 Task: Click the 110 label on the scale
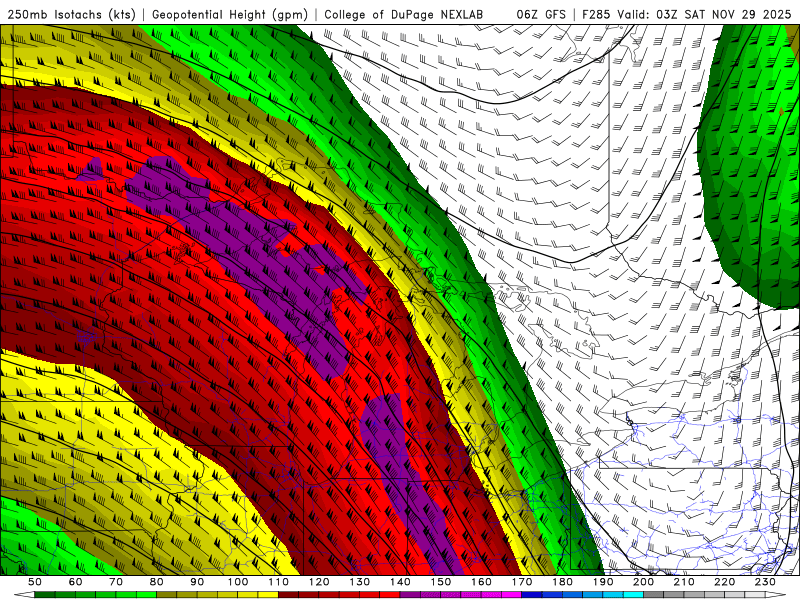(278, 582)
